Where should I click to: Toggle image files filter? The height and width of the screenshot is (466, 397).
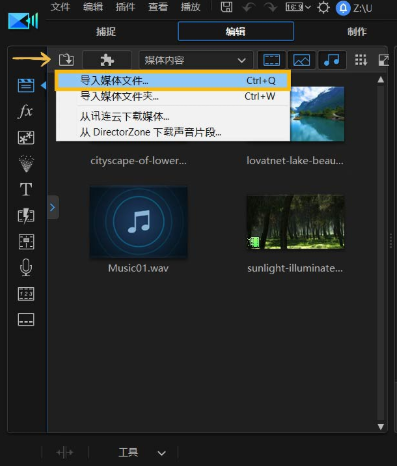coord(301,60)
